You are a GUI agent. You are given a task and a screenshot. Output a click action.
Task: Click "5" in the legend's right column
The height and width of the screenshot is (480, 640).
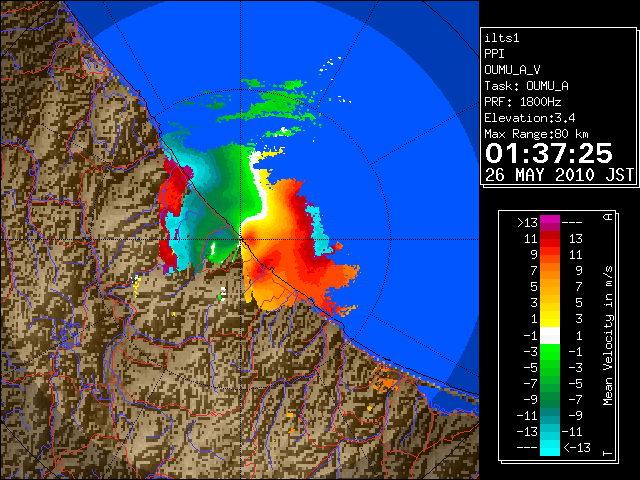tap(579, 303)
